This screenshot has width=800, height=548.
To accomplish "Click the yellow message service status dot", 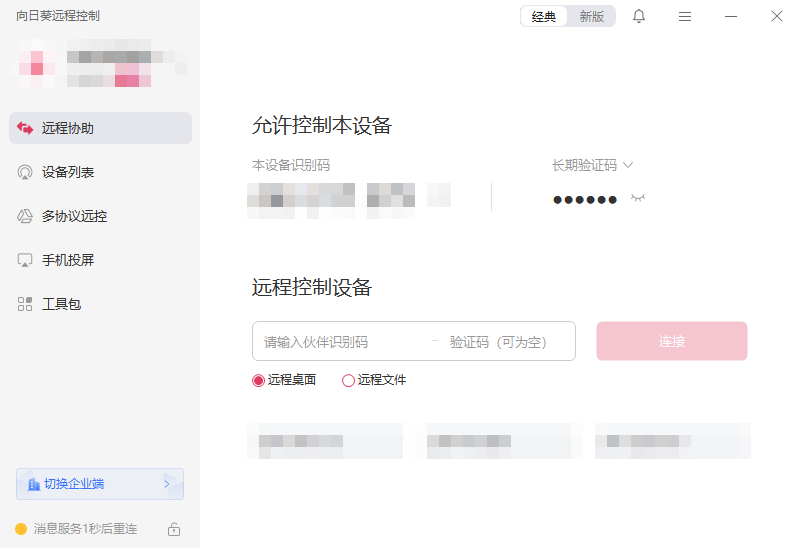I will click(21, 529).
